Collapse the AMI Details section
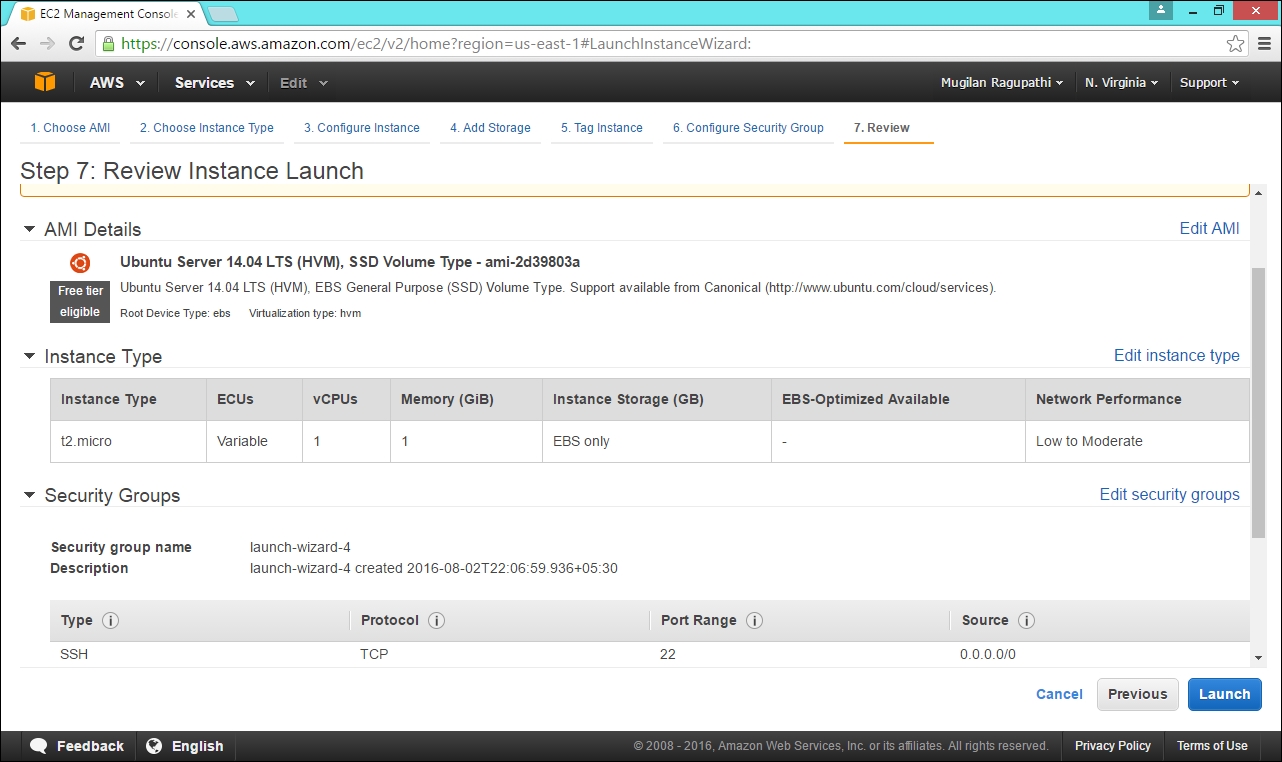Image resolution: width=1282 pixels, height=762 pixels. point(29,229)
